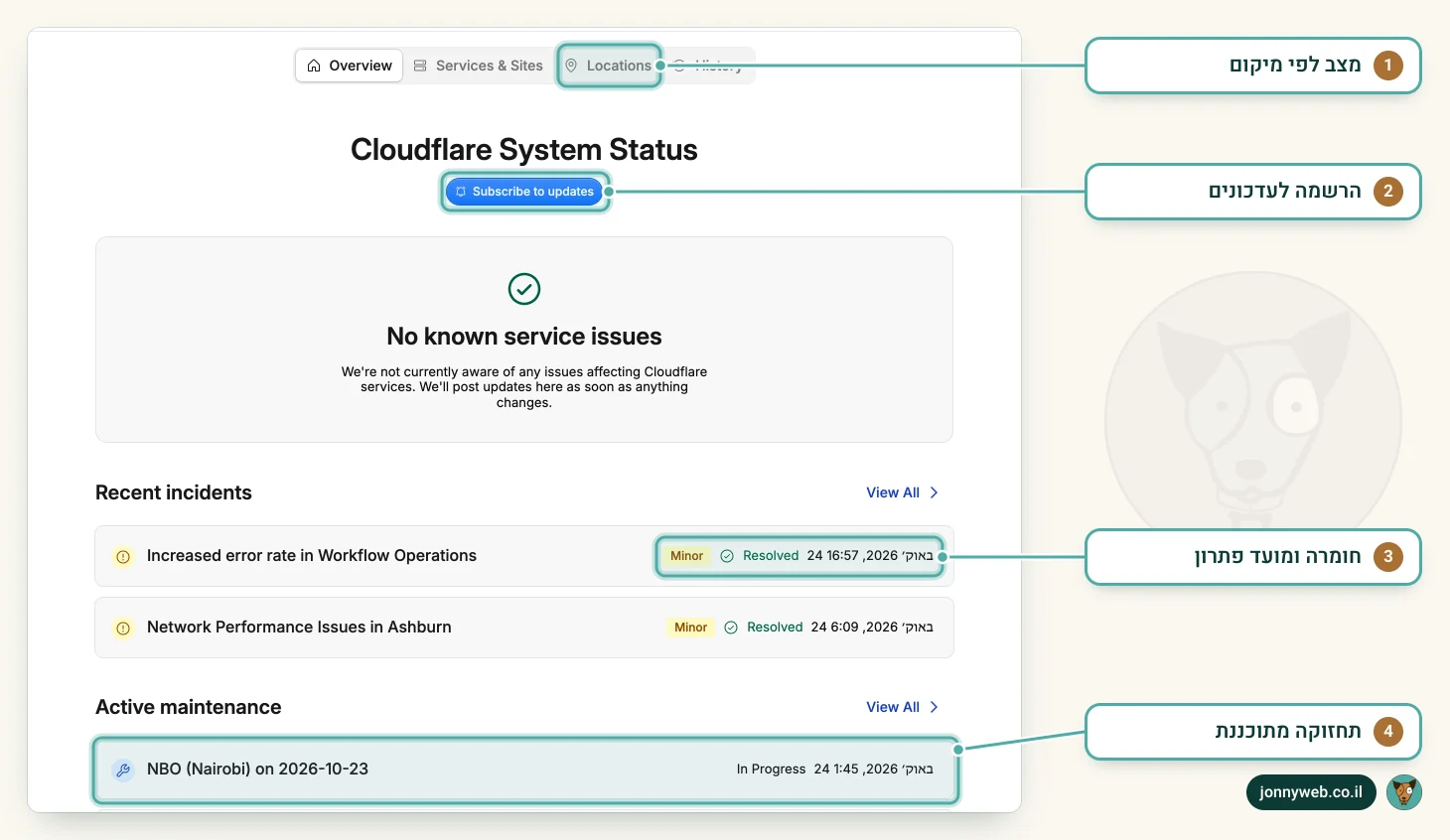This screenshot has width=1450, height=840.
Task: Click resolved check icon on Ashburn row
Action: (731, 628)
